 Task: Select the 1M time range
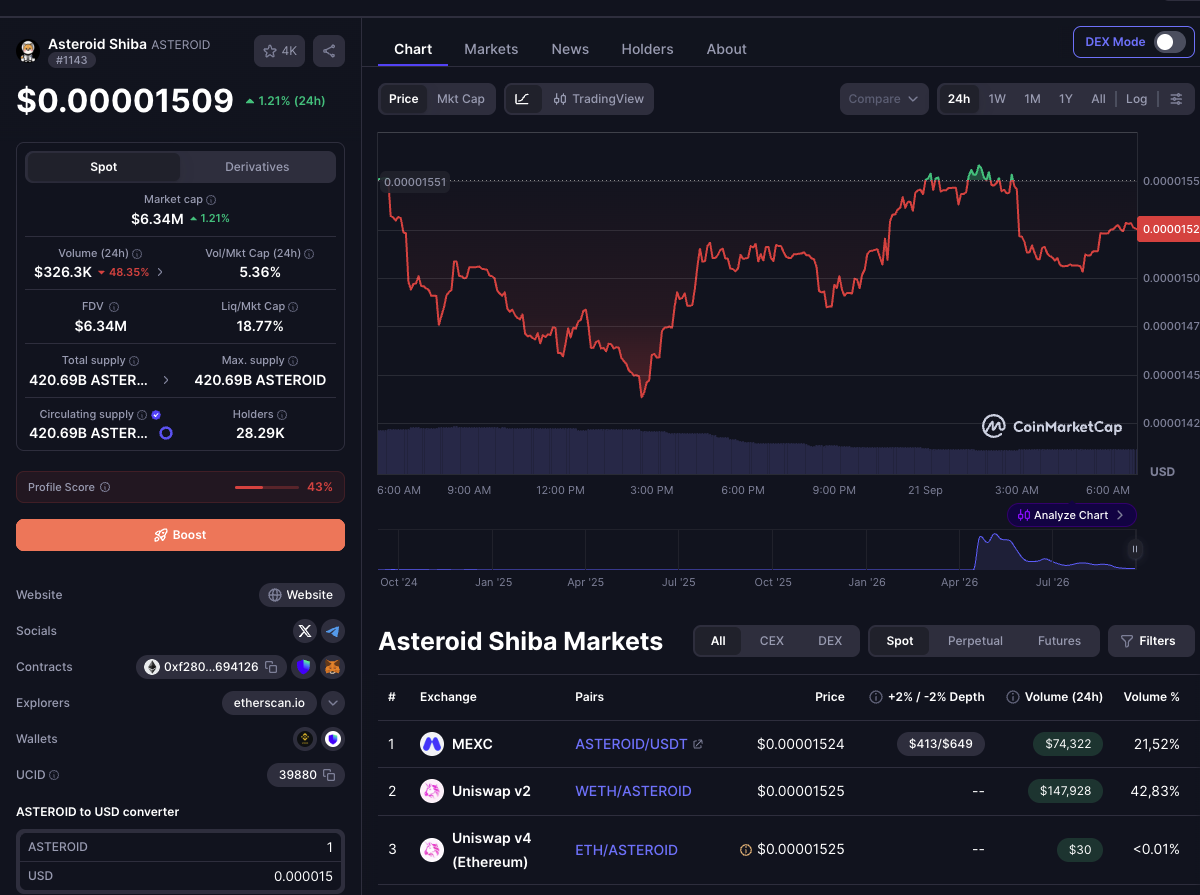tap(1032, 99)
